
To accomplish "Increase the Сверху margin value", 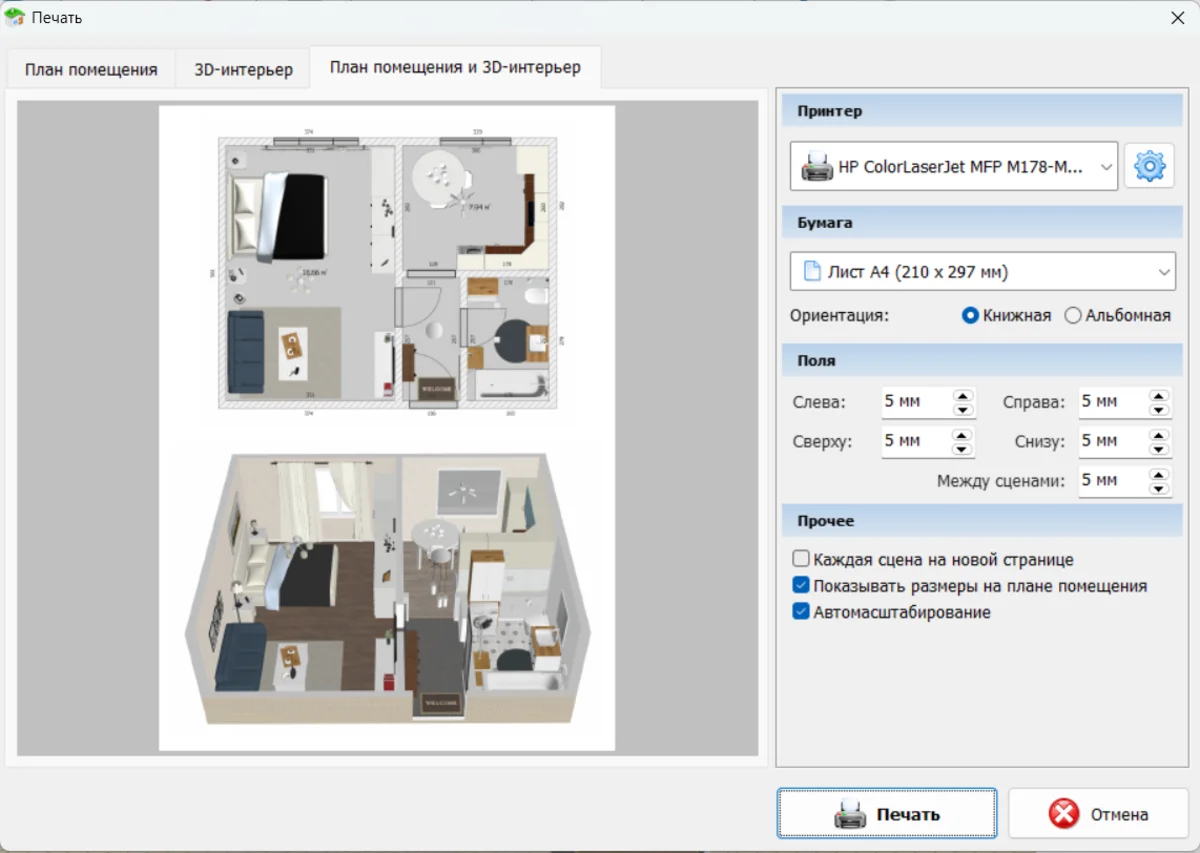I will [x=962, y=435].
